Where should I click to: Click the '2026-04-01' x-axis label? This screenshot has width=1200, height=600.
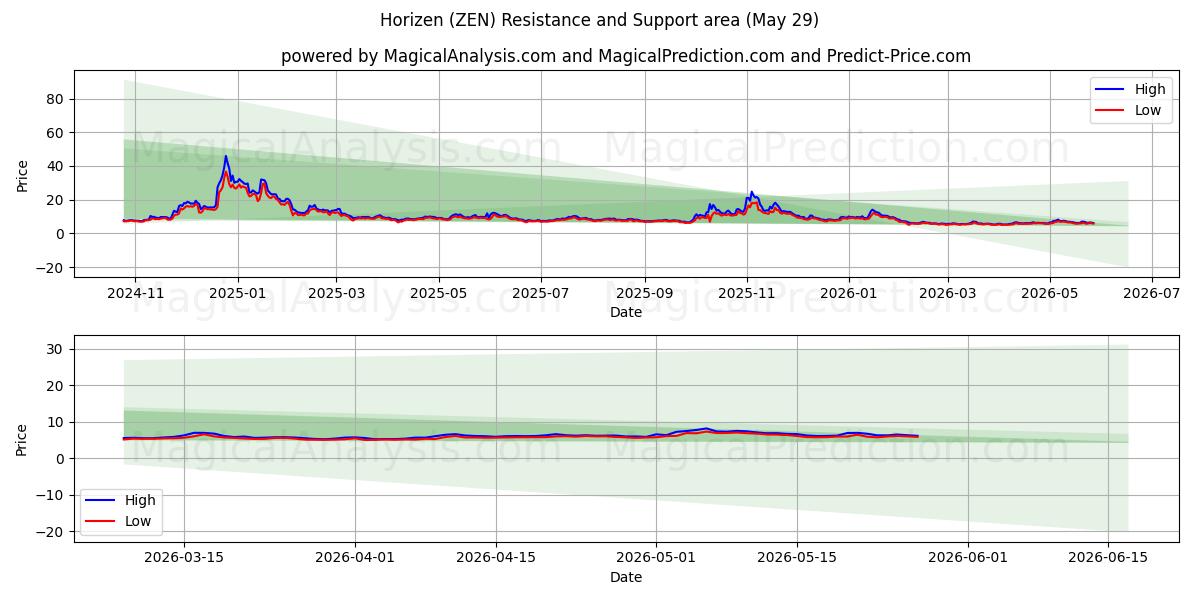(x=355, y=559)
